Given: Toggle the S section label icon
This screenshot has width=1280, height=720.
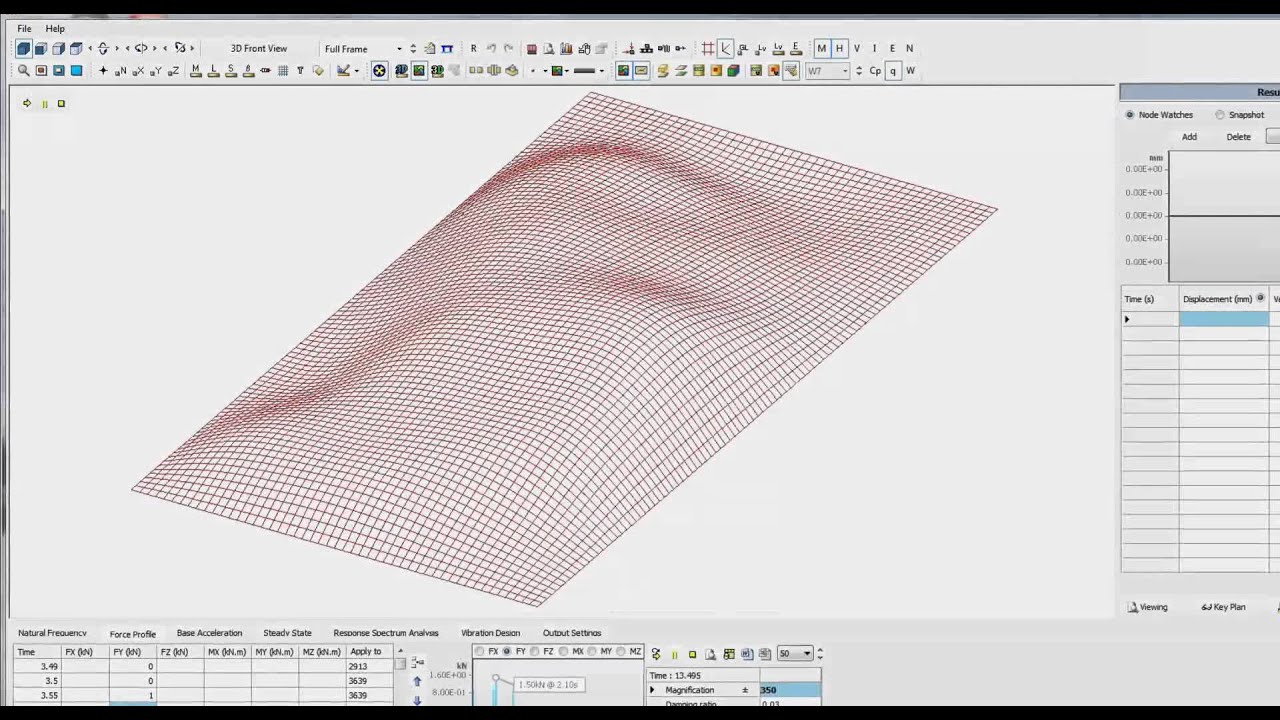Looking at the screenshot, I should click(231, 71).
